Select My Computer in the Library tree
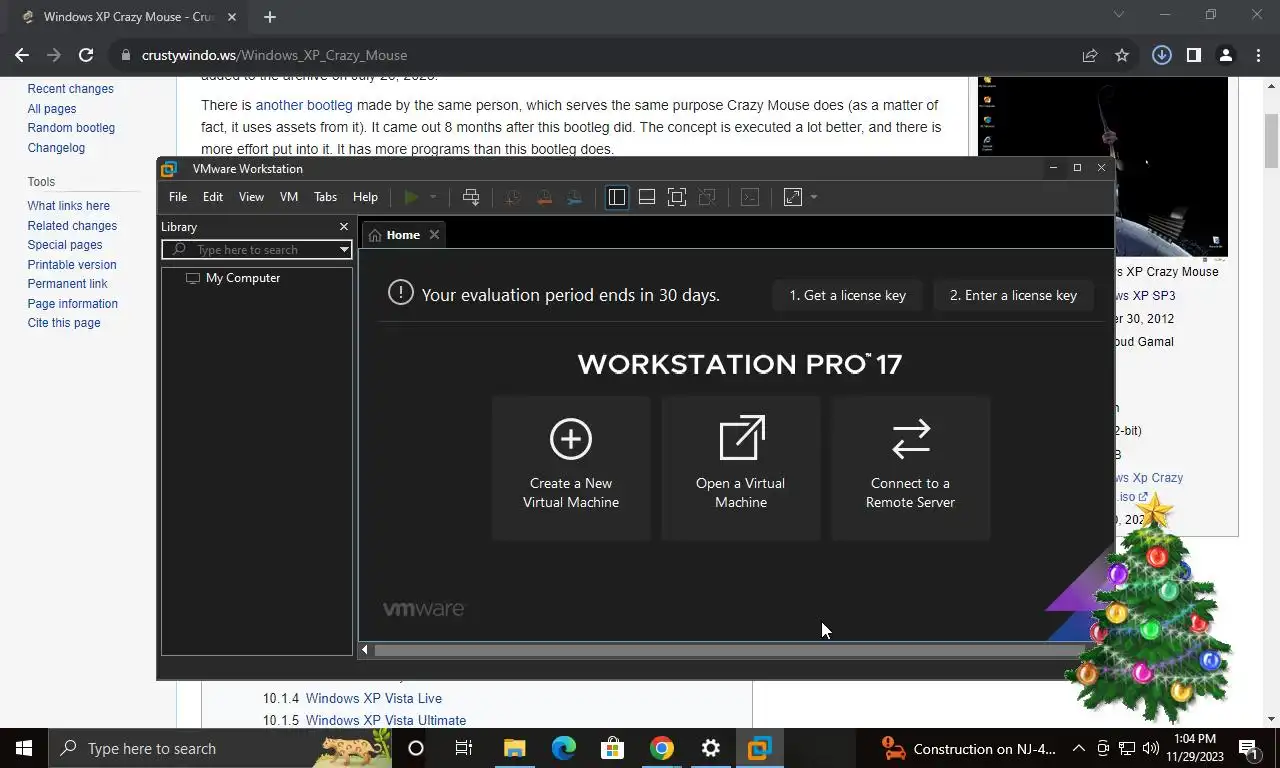Image resolution: width=1280 pixels, height=768 pixels. coord(243,278)
